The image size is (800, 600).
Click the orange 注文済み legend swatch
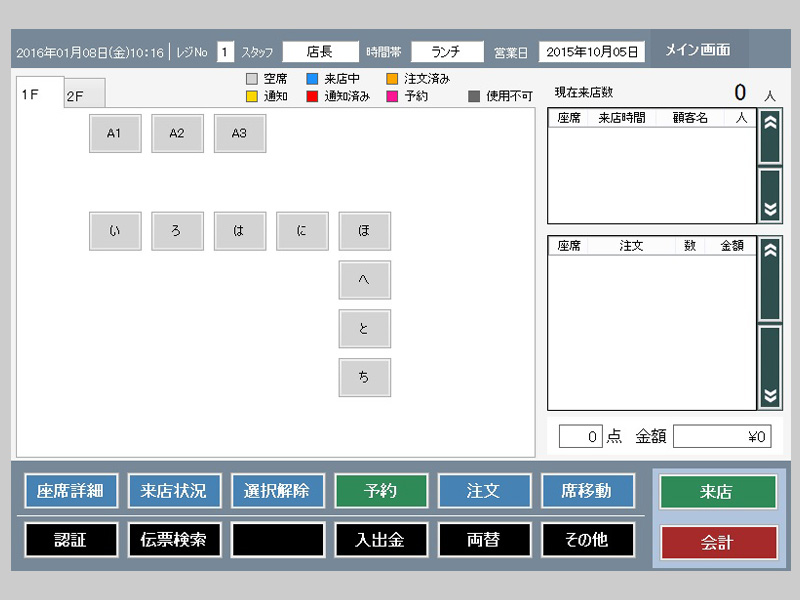click(x=392, y=78)
